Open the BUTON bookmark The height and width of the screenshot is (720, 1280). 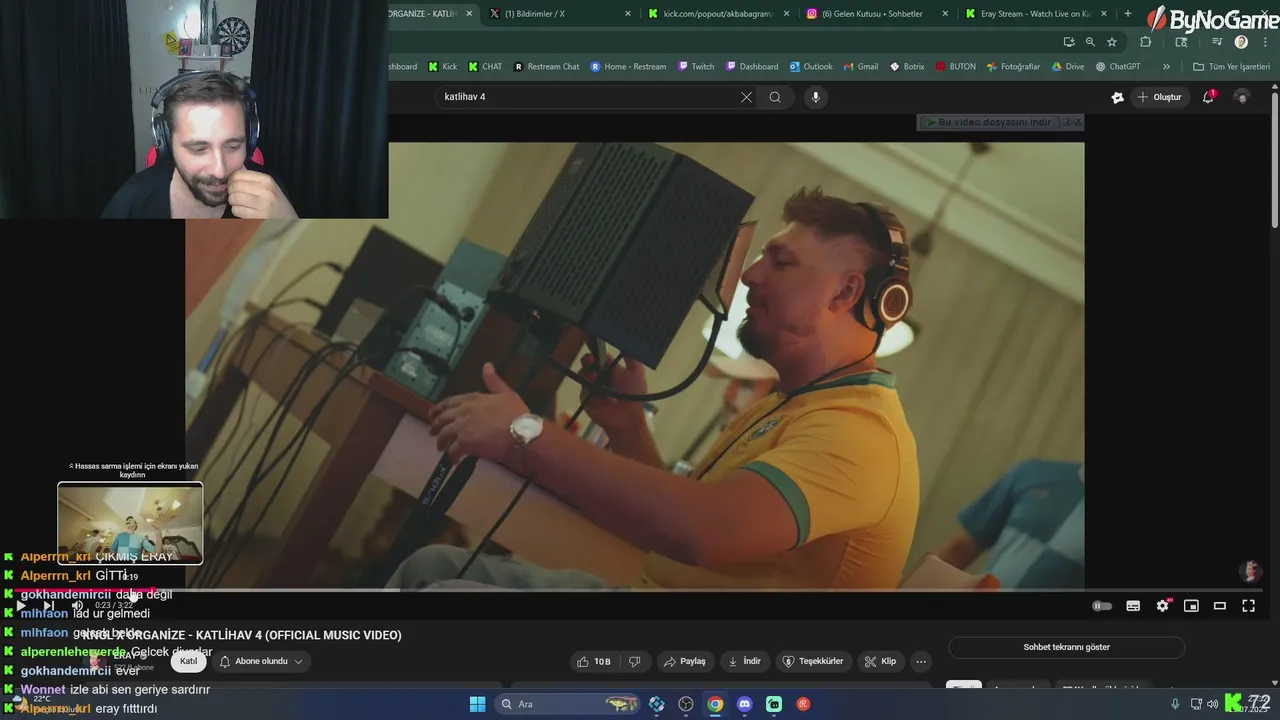click(x=956, y=67)
